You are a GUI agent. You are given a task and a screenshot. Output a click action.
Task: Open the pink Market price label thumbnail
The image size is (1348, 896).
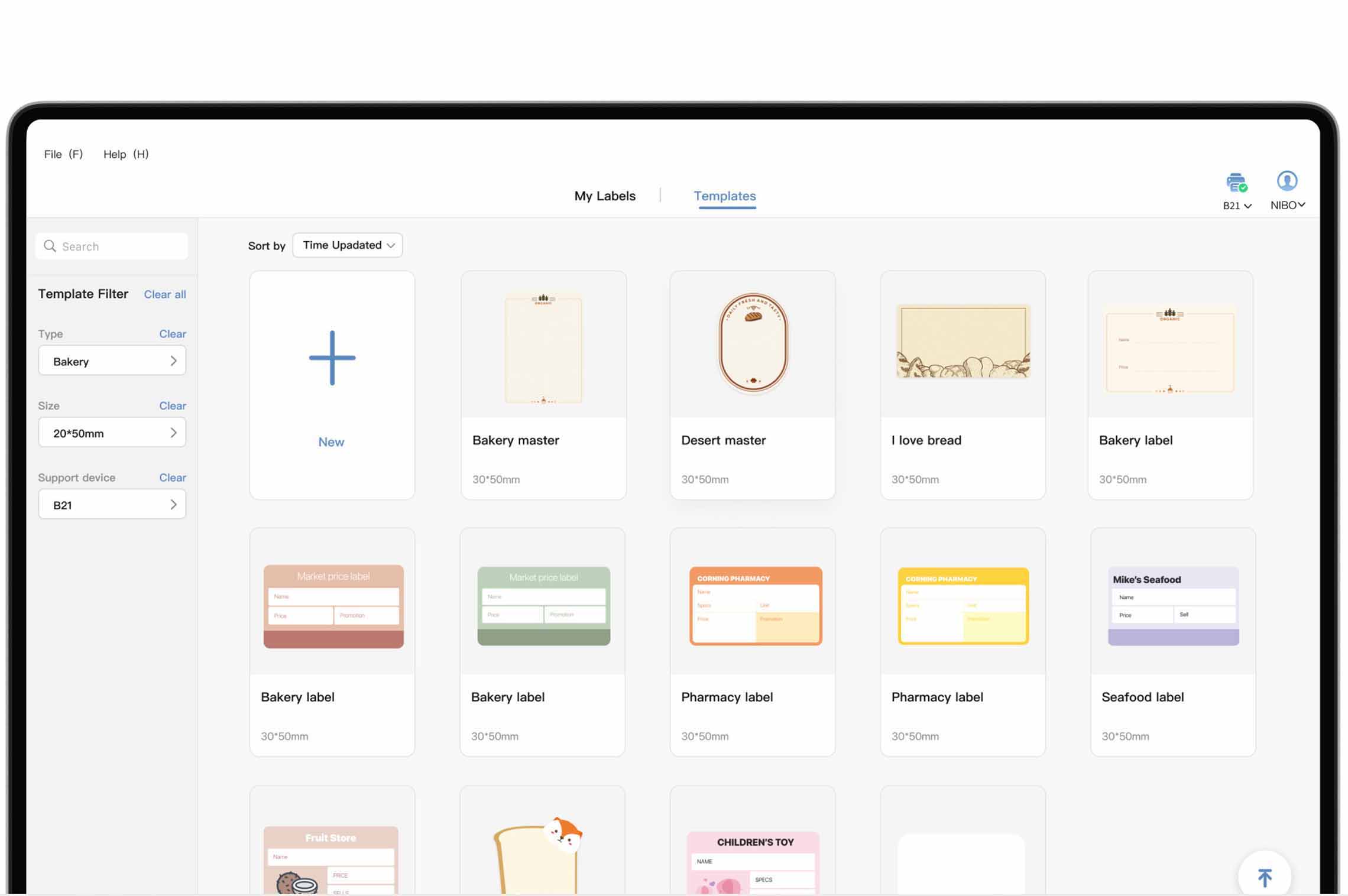click(333, 606)
